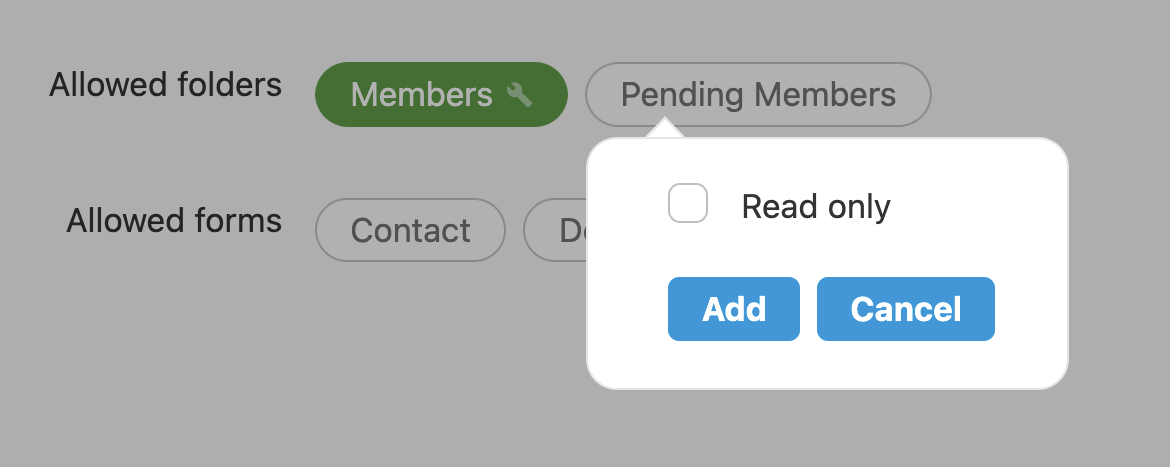Click the Allowed folders label
The image size is (1170, 467).
tap(165, 85)
